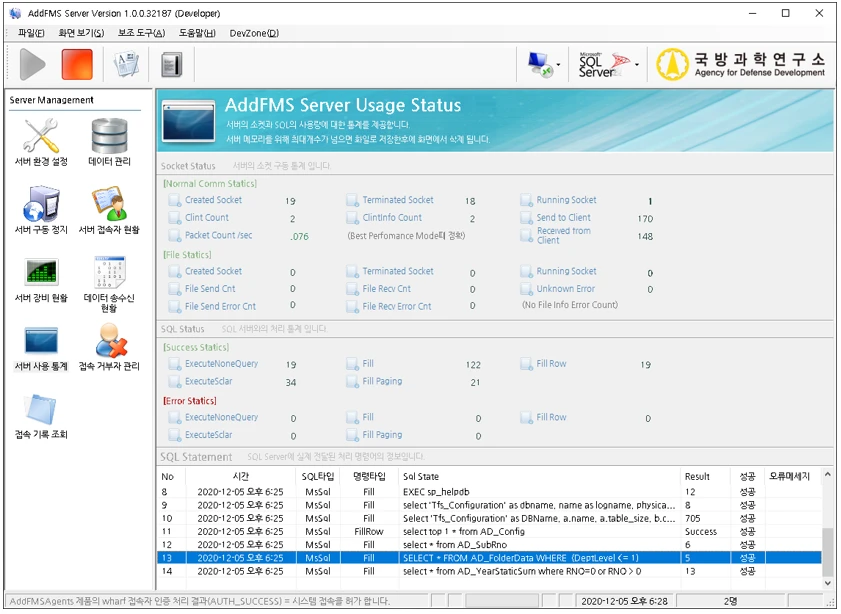
Task: Open the 파일(F) menu
Action: coord(31,33)
